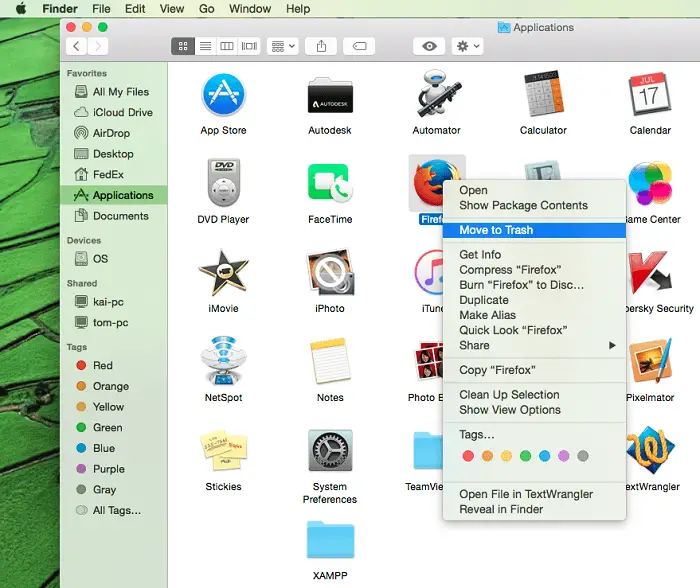Image resolution: width=700 pixels, height=588 pixels.
Task: Choose Copy "Firefox"
Action: click(534, 370)
